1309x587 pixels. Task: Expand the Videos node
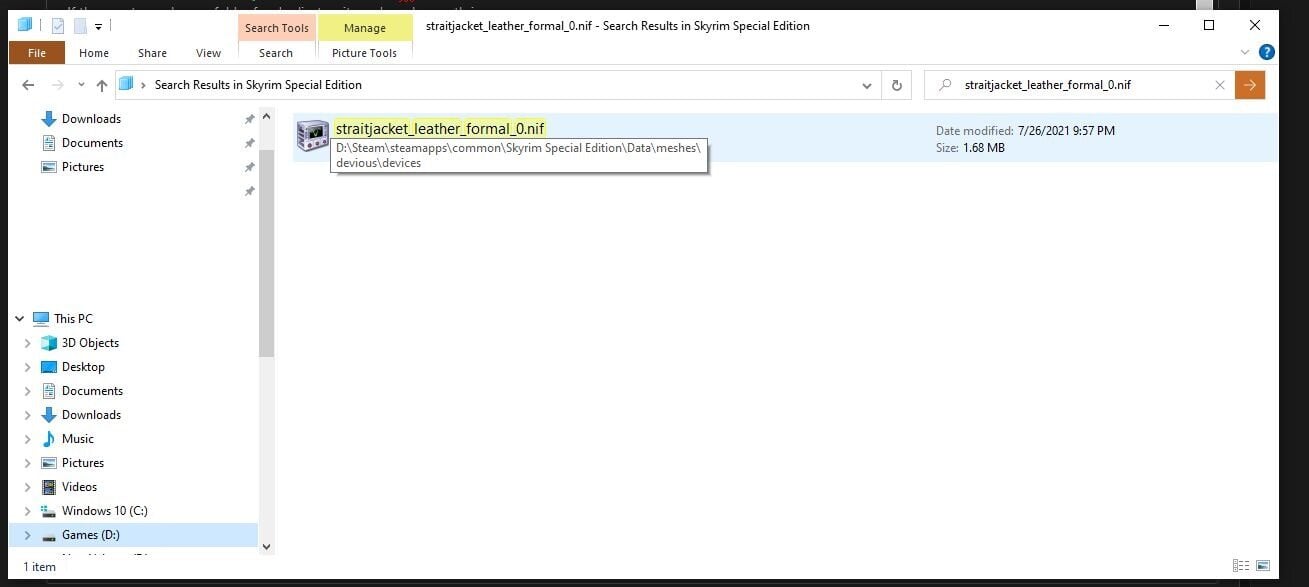(28, 487)
